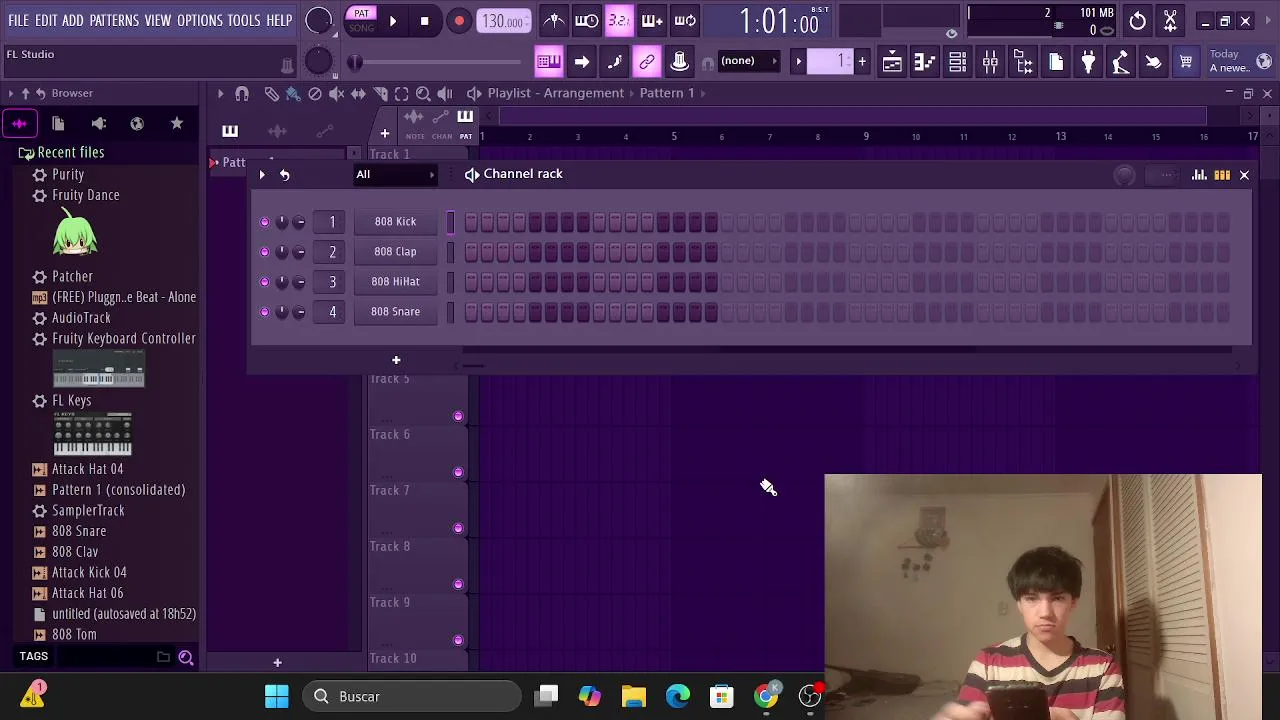The height and width of the screenshot is (720, 1280).
Task: Open the EDIT menu
Action: (x=46, y=20)
